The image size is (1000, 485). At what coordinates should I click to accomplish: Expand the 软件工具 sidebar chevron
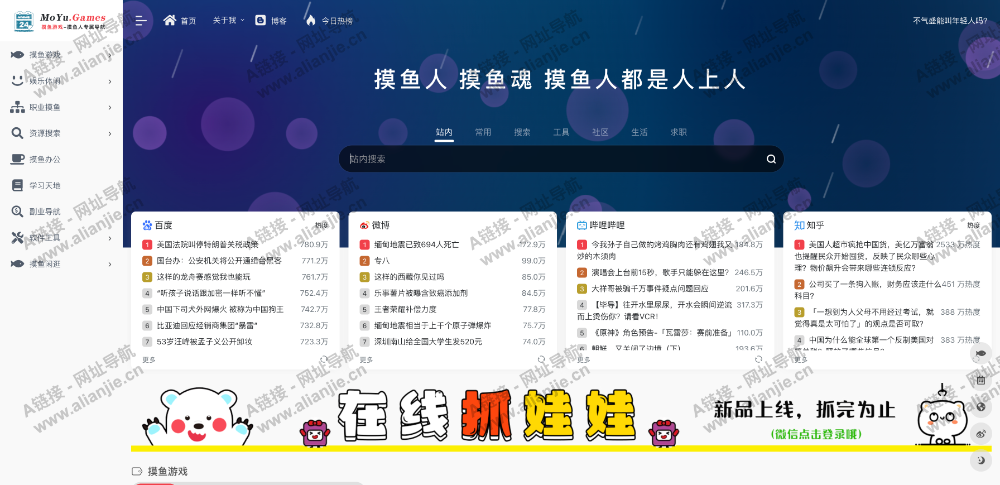pos(110,238)
